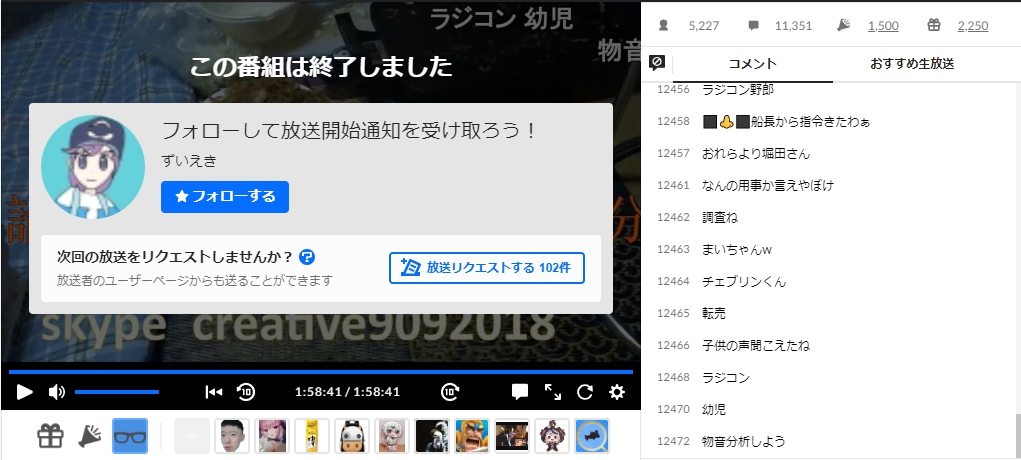Adjust the volume slider level

pos(117,392)
